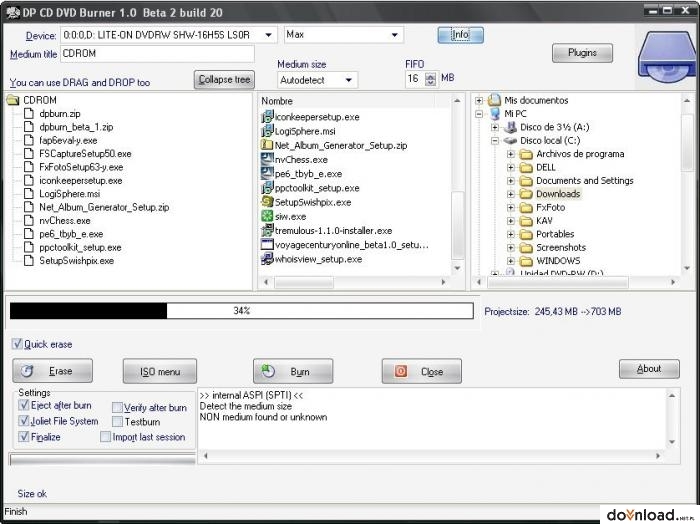Click the FIFO size value field
This screenshot has width=700, height=524.
click(415, 79)
